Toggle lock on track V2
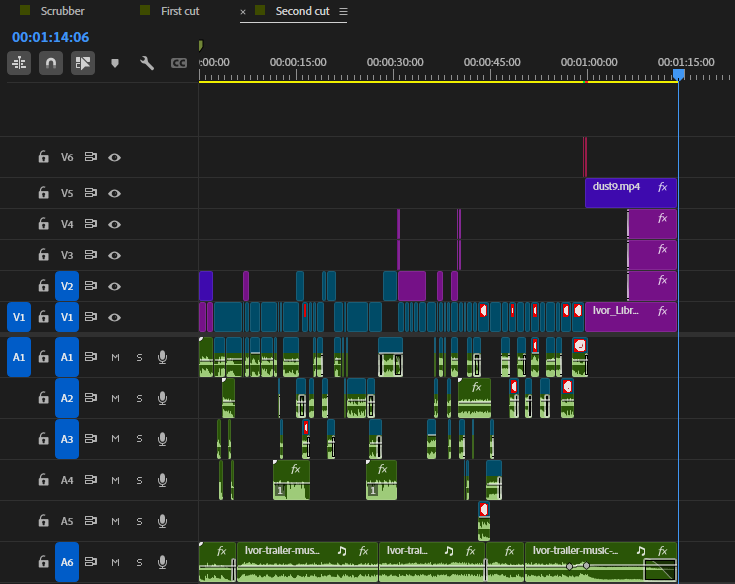The height and width of the screenshot is (584, 735). coord(43,285)
